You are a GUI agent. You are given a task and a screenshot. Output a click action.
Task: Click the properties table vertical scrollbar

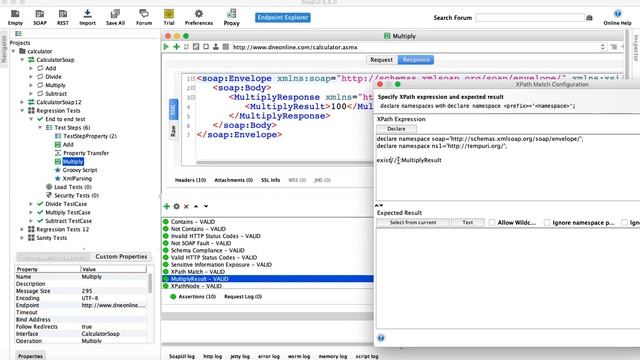tap(150, 283)
